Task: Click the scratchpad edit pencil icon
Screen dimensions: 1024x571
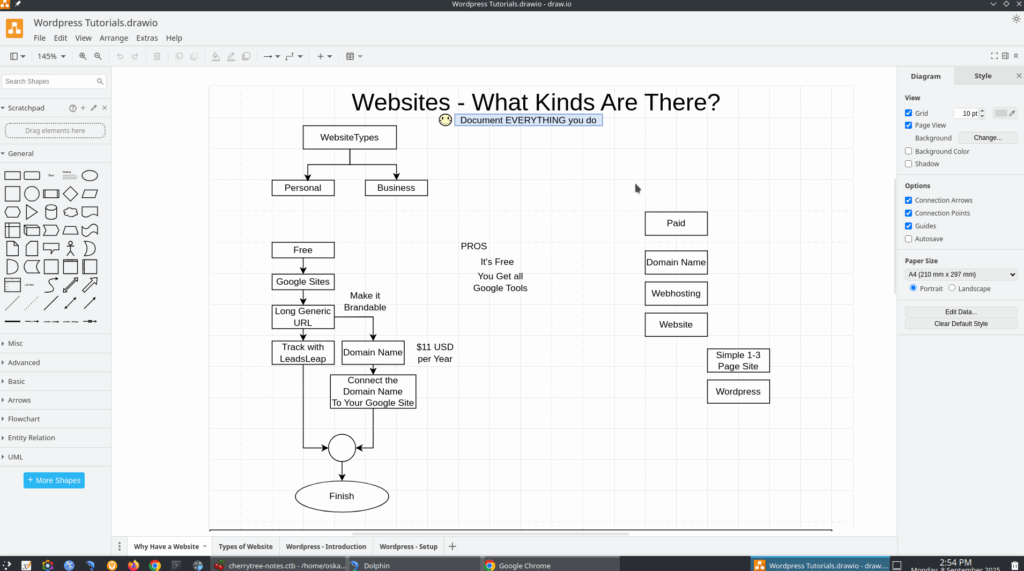Action: tap(94, 108)
